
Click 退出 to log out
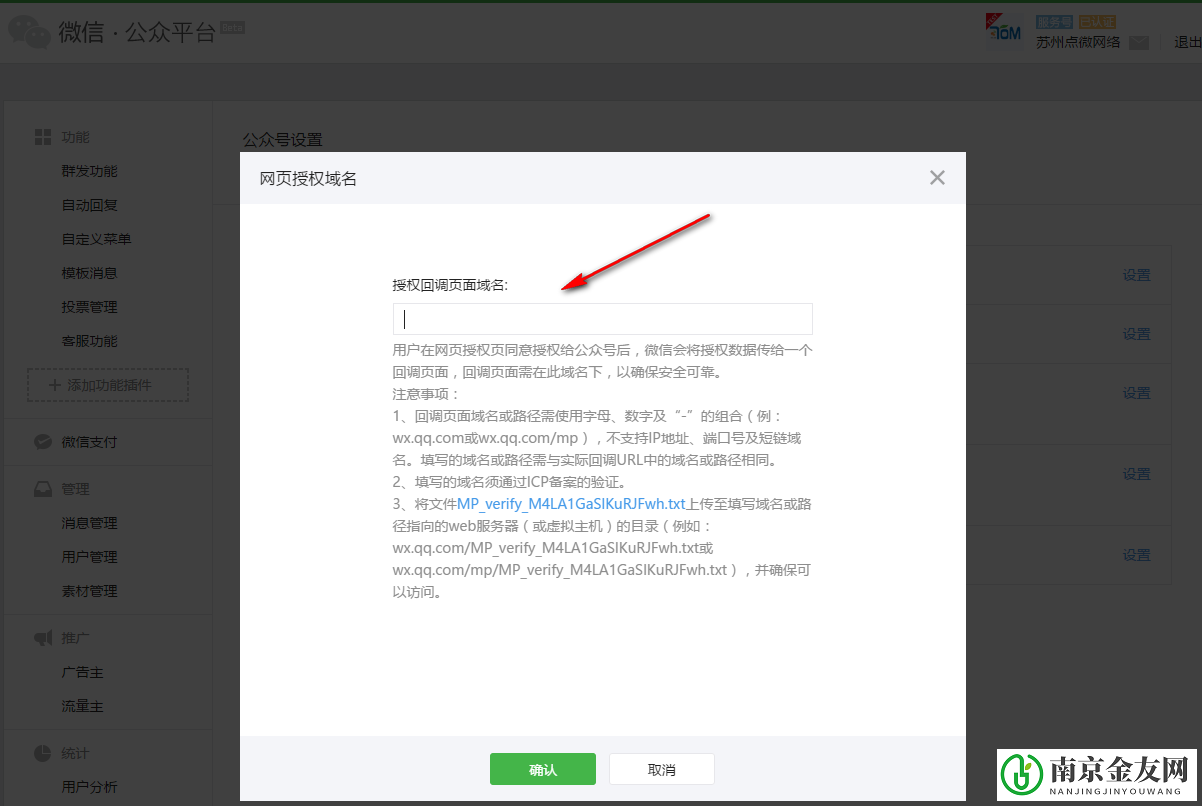tap(1186, 42)
